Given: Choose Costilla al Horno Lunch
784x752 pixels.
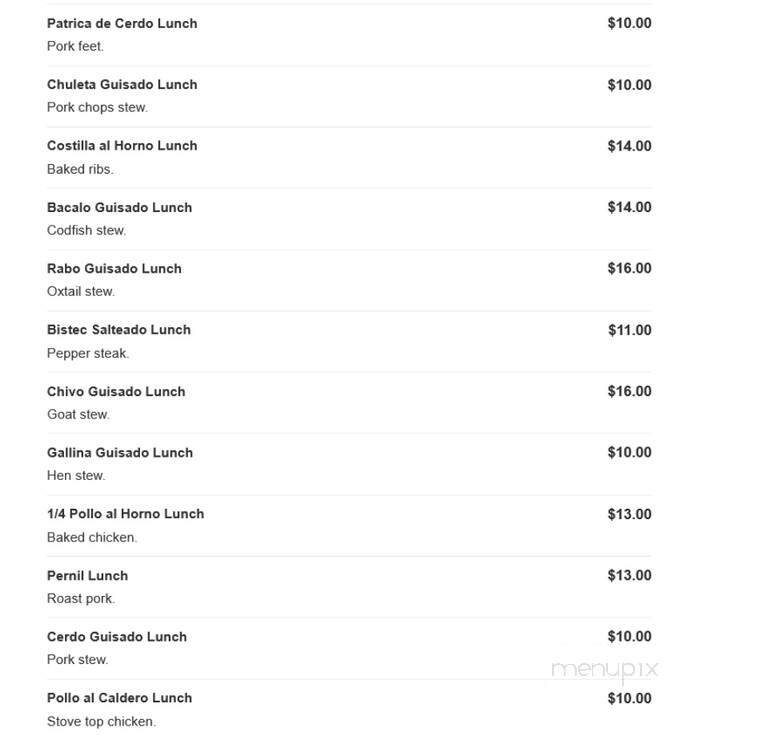Looking at the screenshot, I should (122, 146).
